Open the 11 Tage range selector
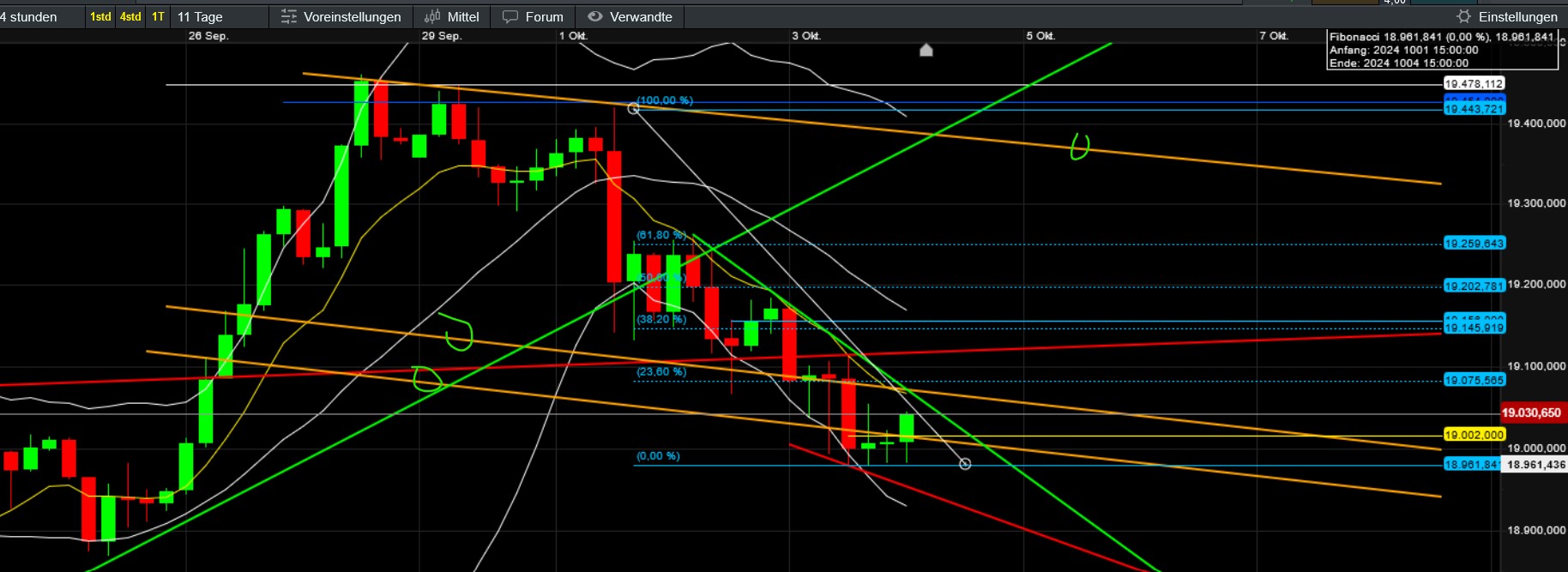The height and width of the screenshot is (572, 1568). click(x=200, y=16)
